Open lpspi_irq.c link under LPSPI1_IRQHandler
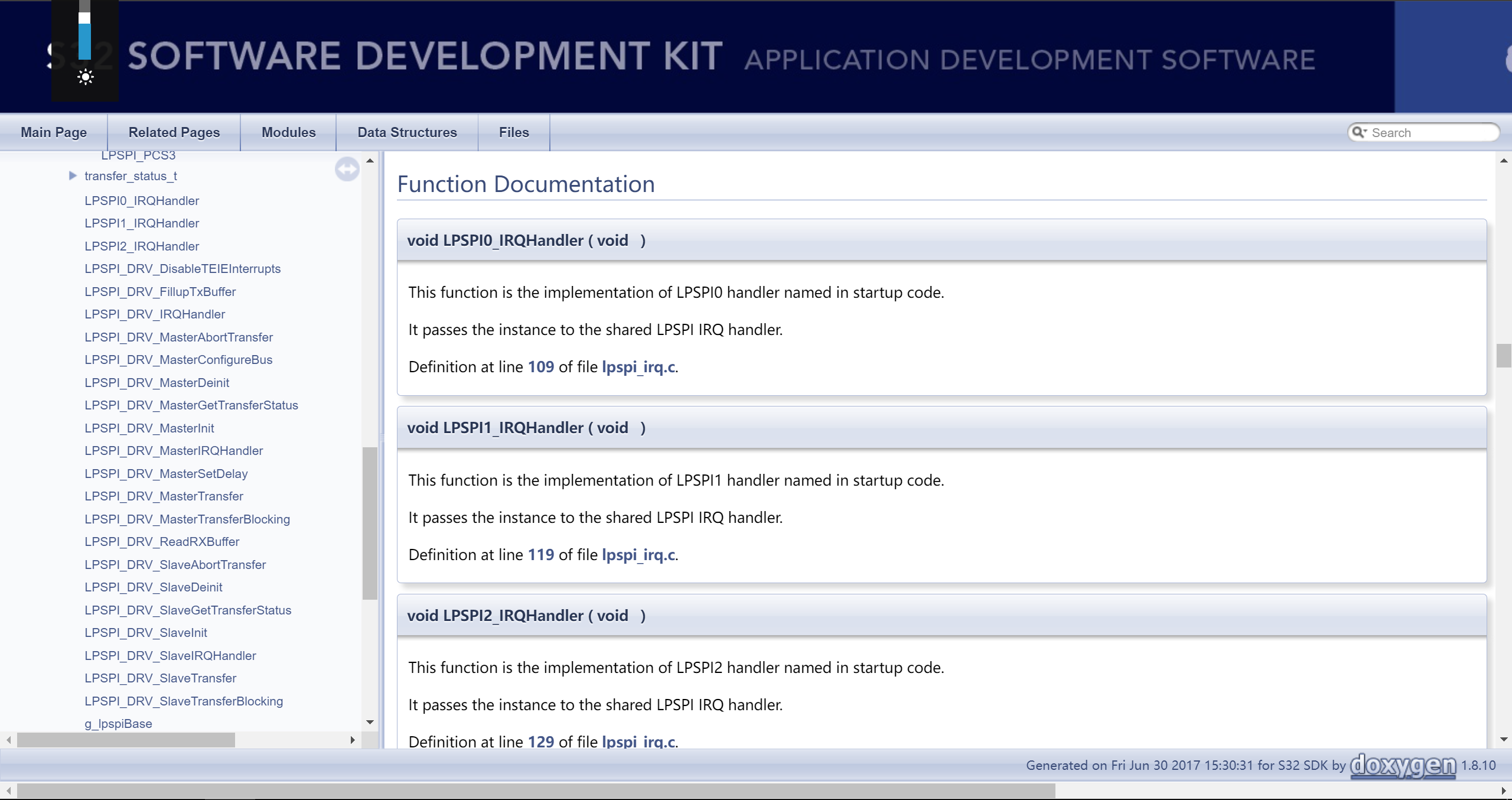The height and width of the screenshot is (800, 1512). point(638,555)
